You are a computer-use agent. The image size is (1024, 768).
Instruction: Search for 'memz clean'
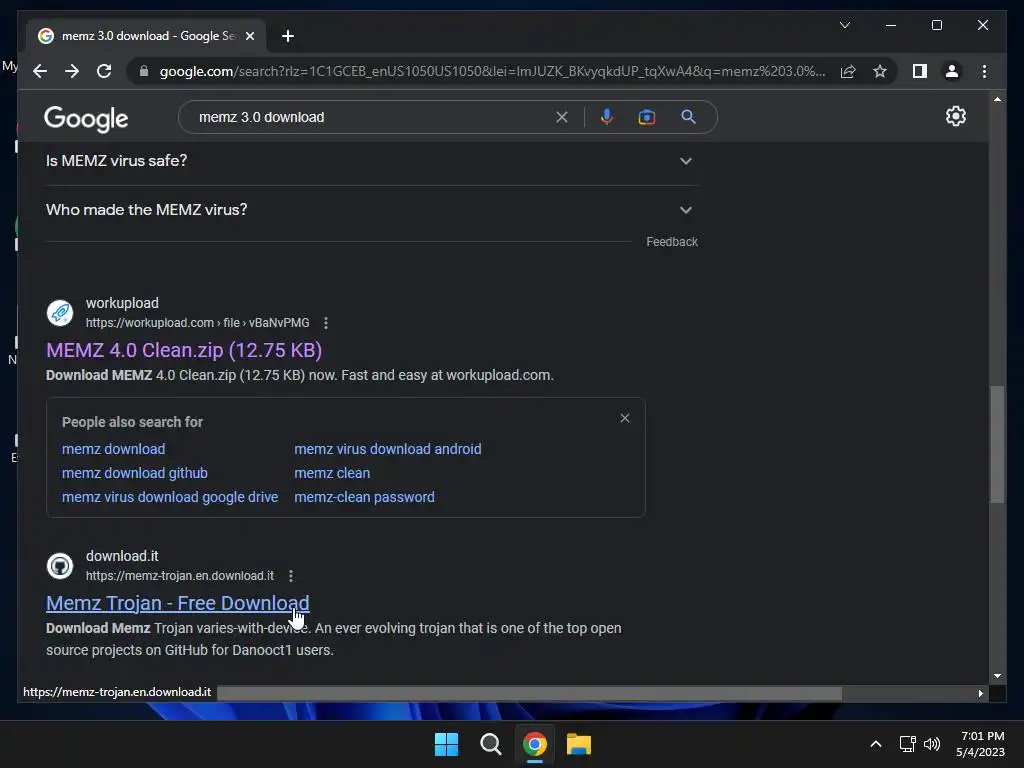(x=332, y=473)
